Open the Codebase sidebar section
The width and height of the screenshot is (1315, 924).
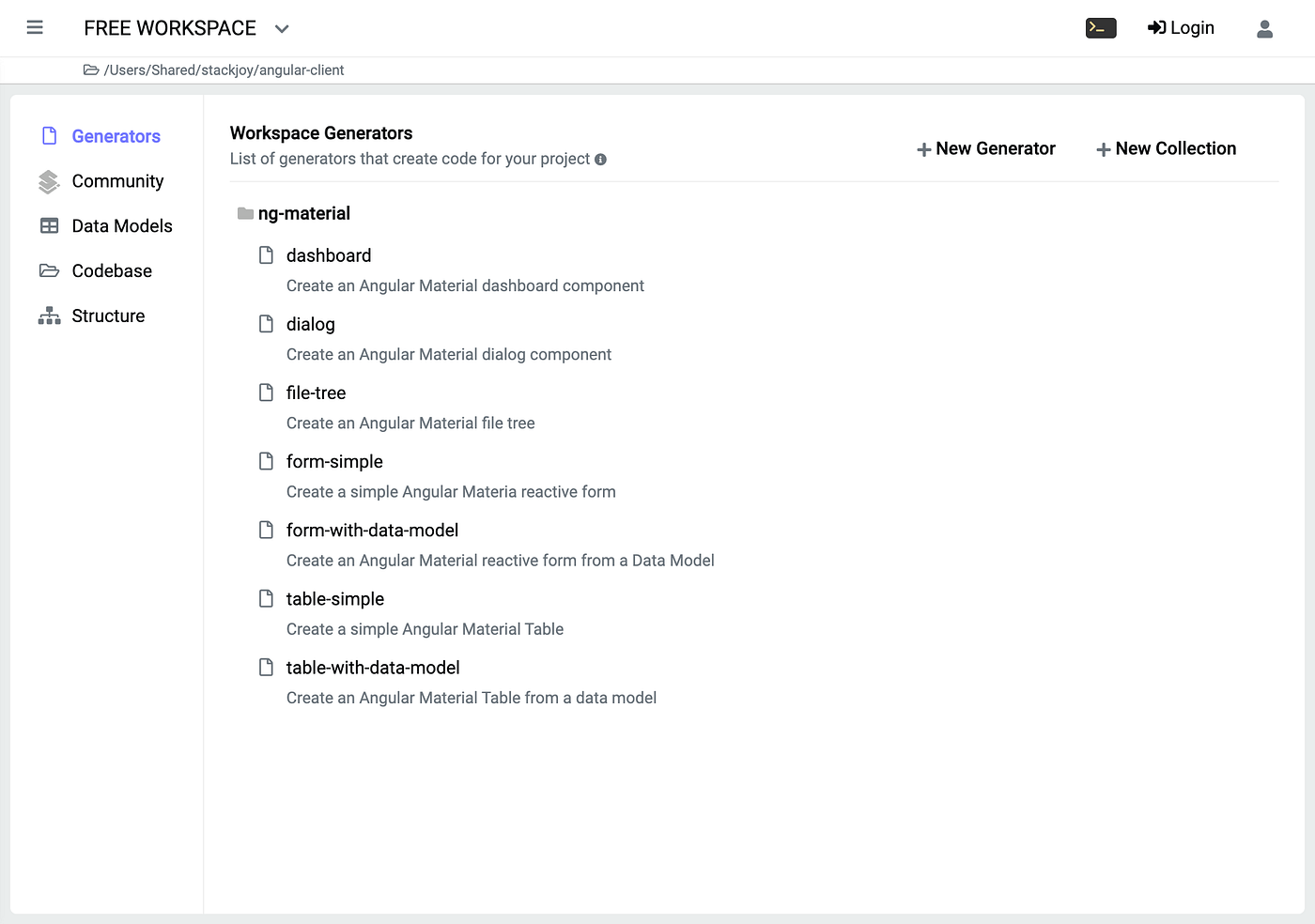tap(112, 271)
